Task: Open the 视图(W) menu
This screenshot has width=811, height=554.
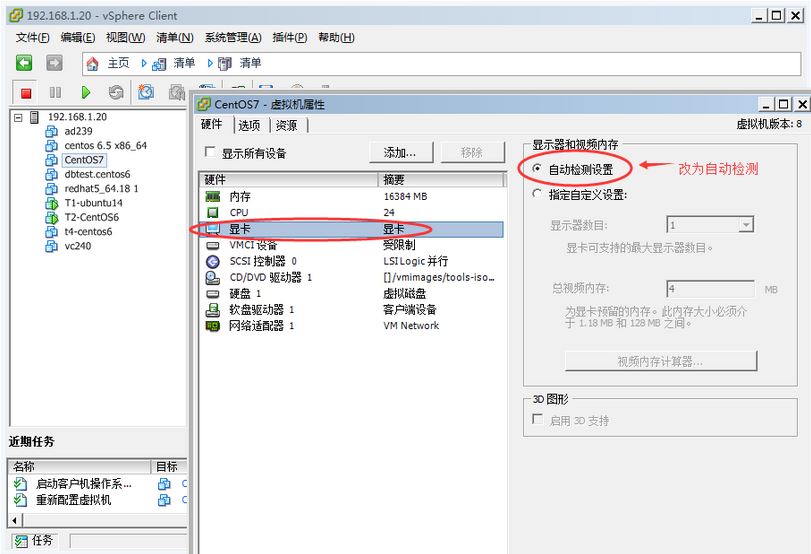Action: click(126, 38)
